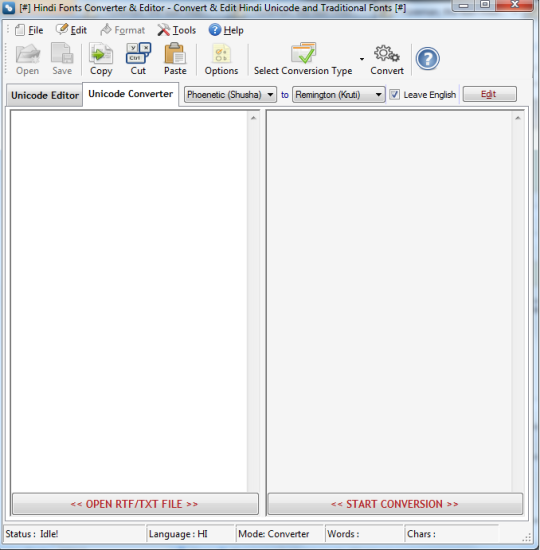Click the resize grip in the status bar corner
Viewport: 540px width, 550px height.
pyautogui.click(x=527, y=538)
